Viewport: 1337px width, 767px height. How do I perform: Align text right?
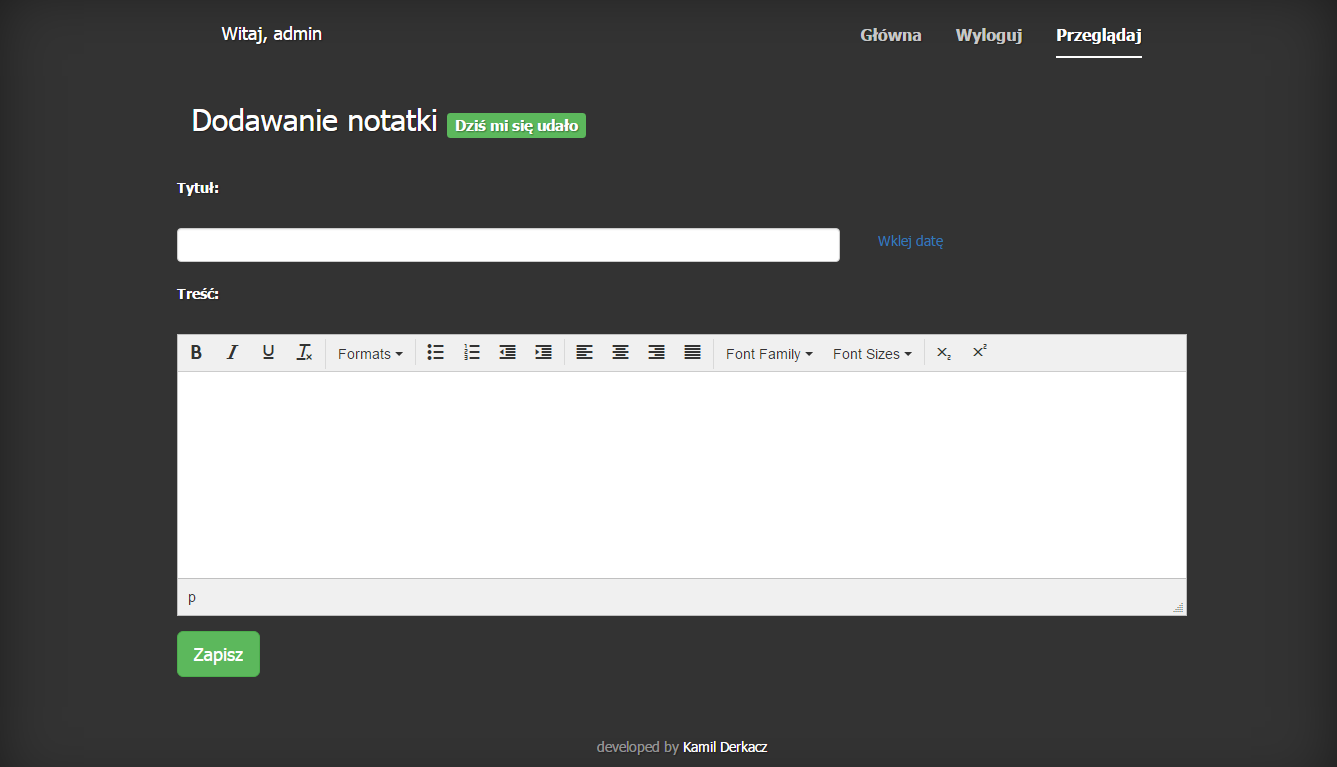(x=657, y=353)
